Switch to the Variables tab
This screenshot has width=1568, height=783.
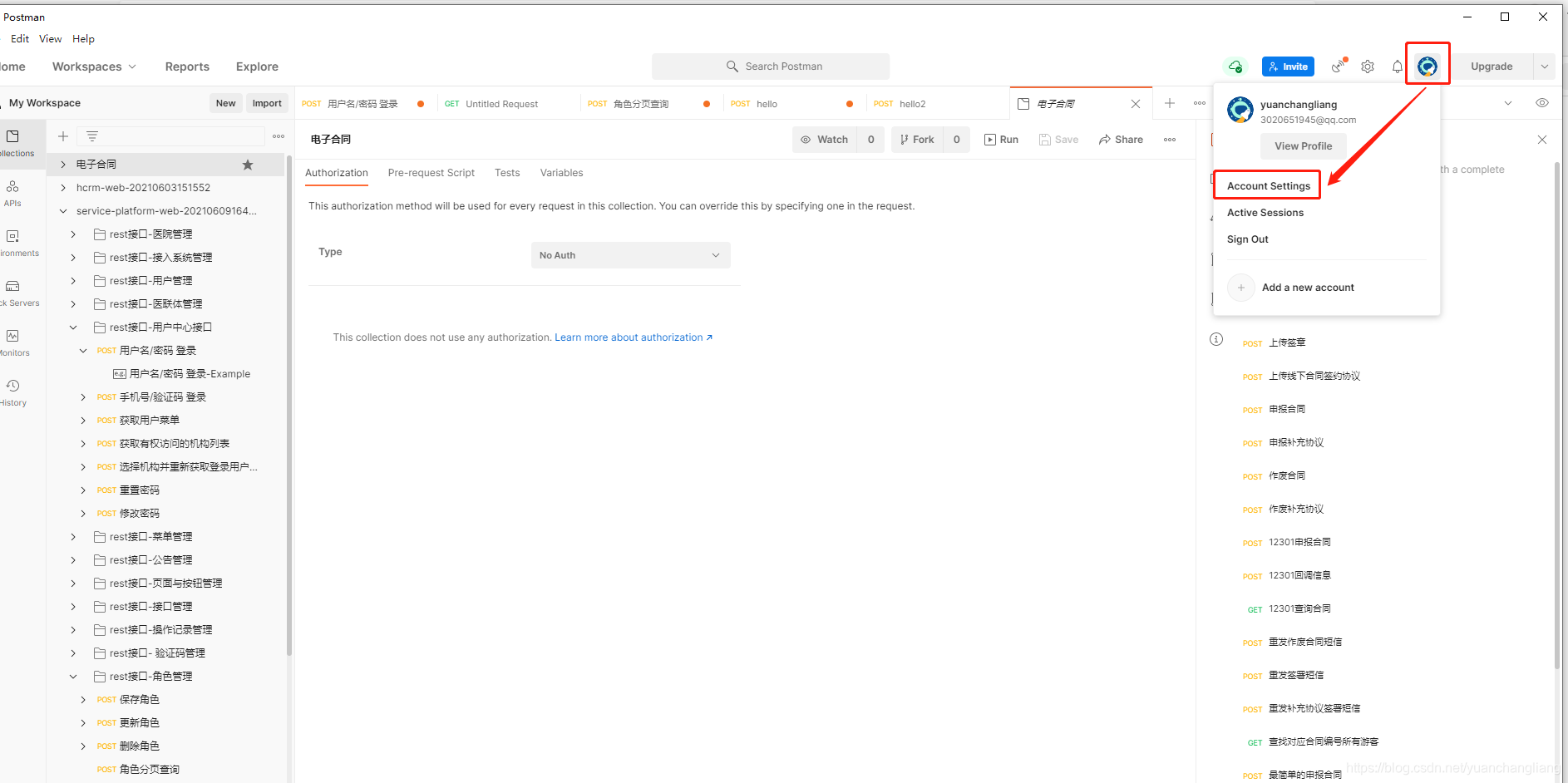click(561, 173)
